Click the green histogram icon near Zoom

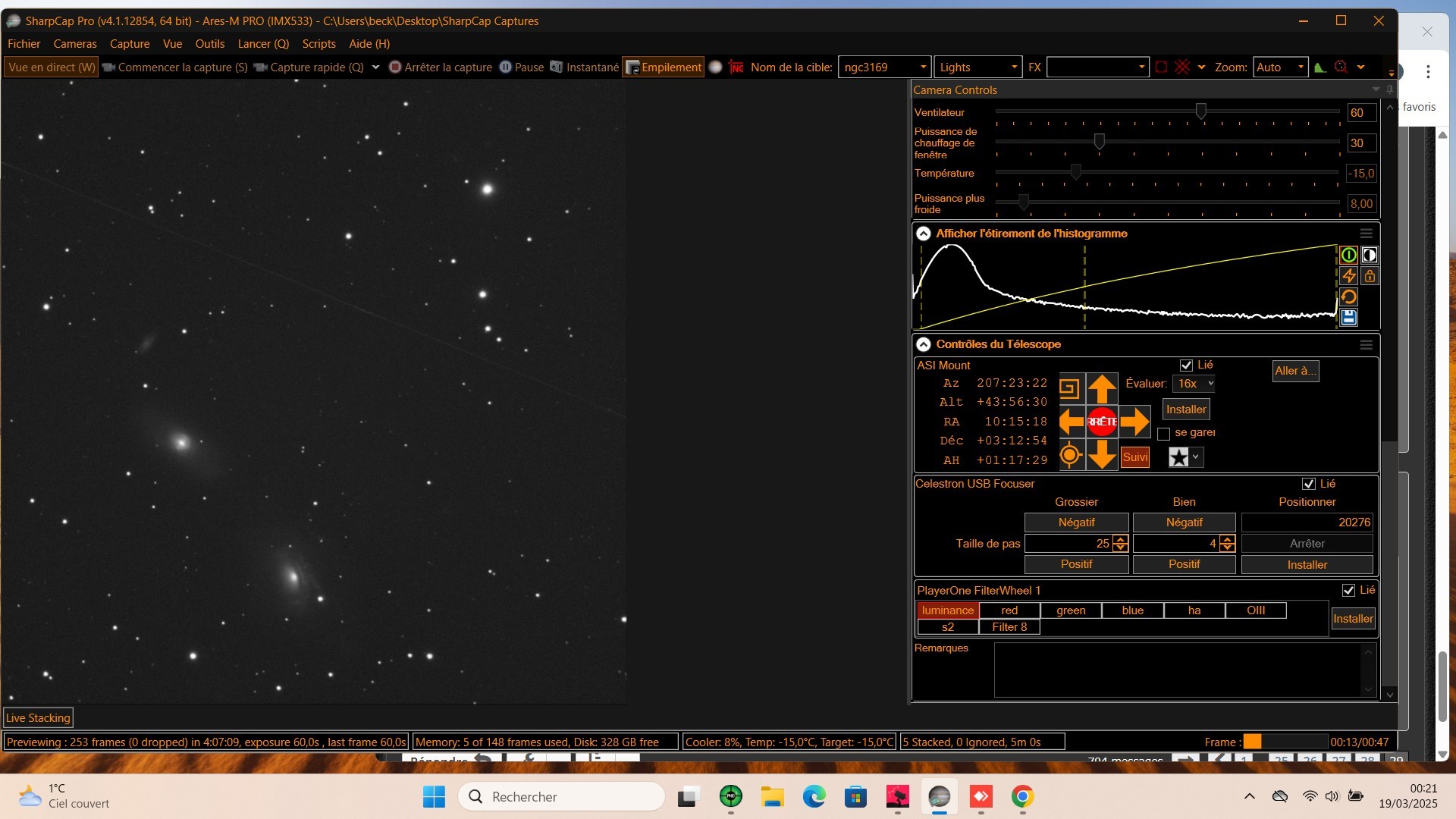pyautogui.click(x=1320, y=67)
